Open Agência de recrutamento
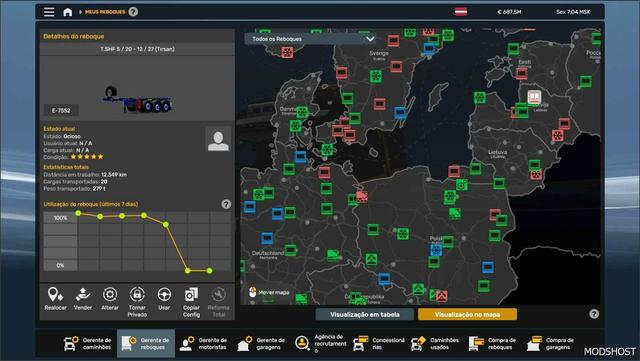The width and height of the screenshot is (640, 361). (321, 343)
